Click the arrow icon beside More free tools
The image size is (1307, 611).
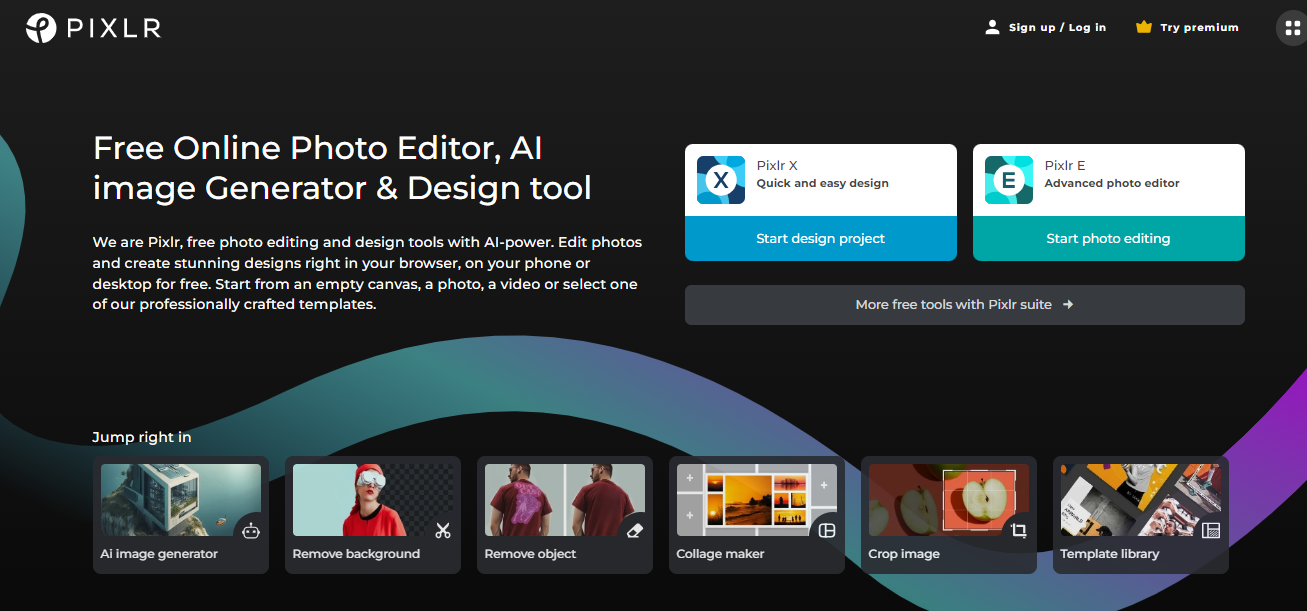point(1068,305)
